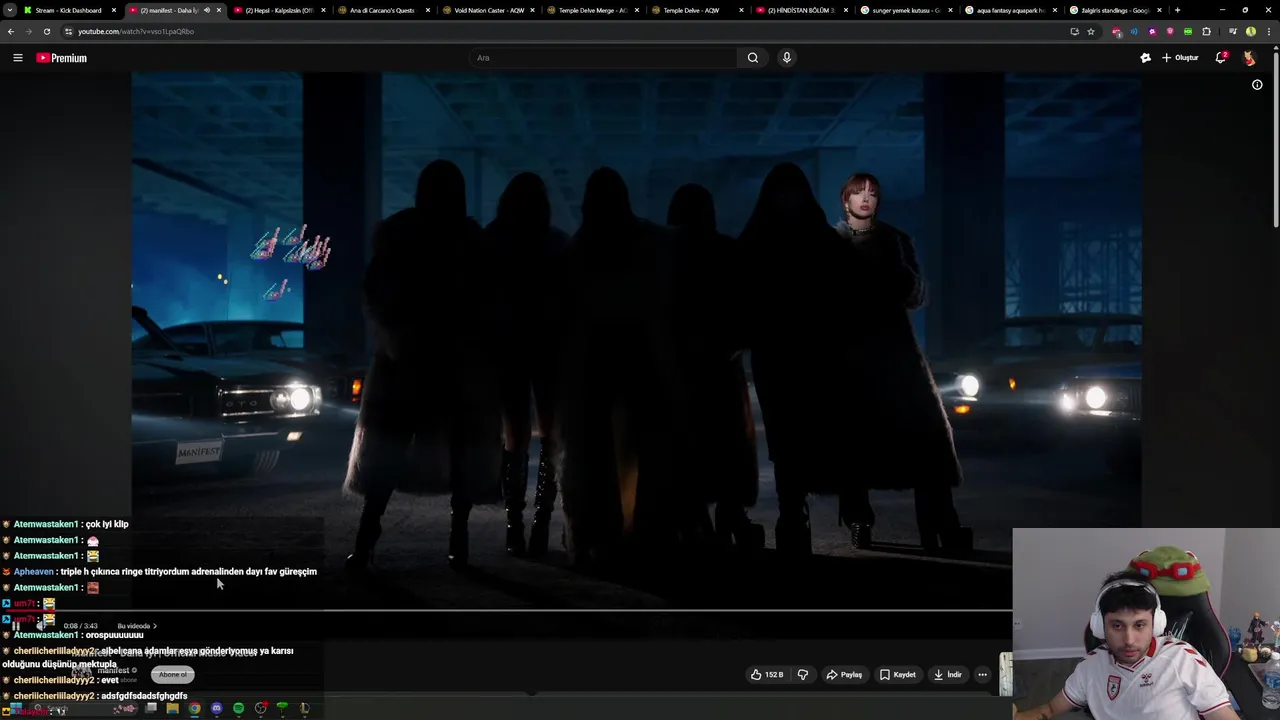Open the account avatar menu in YouTube
1280x720 pixels.
click(1249, 58)
